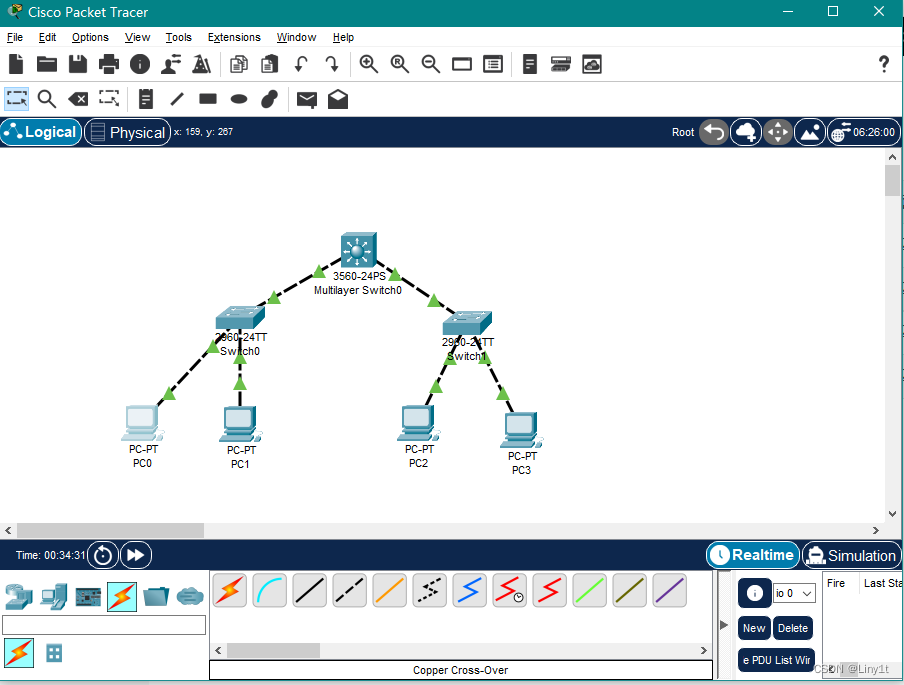Choose the Delete tool
Viewport: 904px width, 685px height.
coord(78,99)
